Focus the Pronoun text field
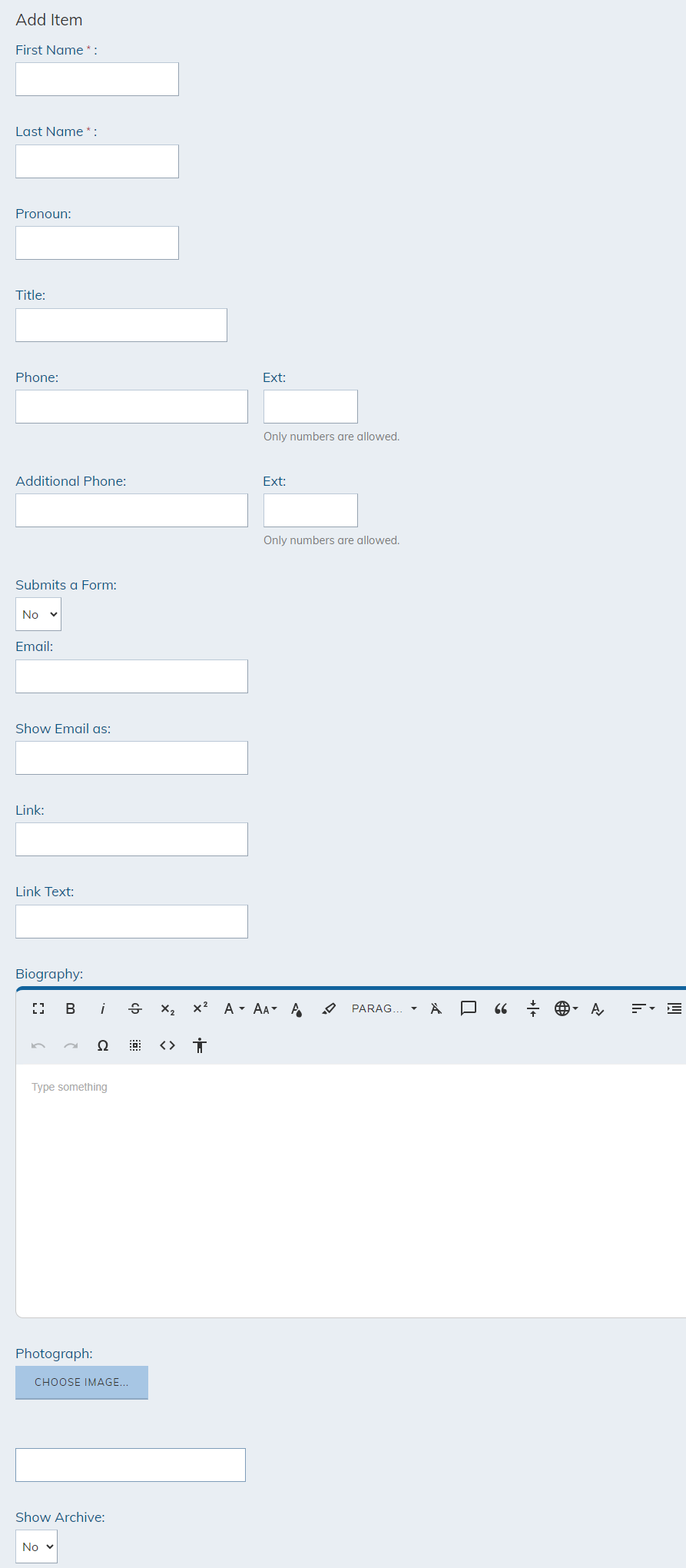The height and width of the screenshot is (1568, 686). click(x=97, y=243)
